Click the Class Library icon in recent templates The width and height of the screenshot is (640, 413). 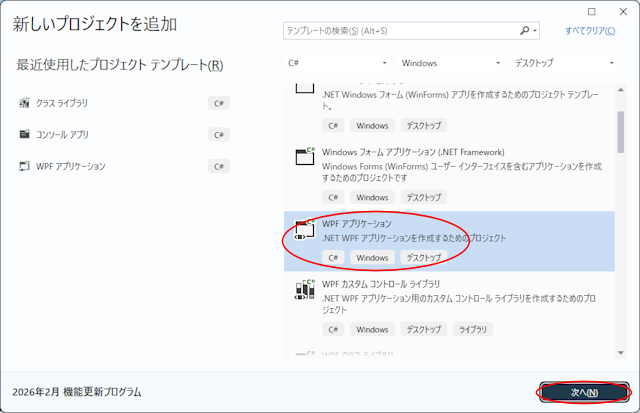tap(25, 103)
